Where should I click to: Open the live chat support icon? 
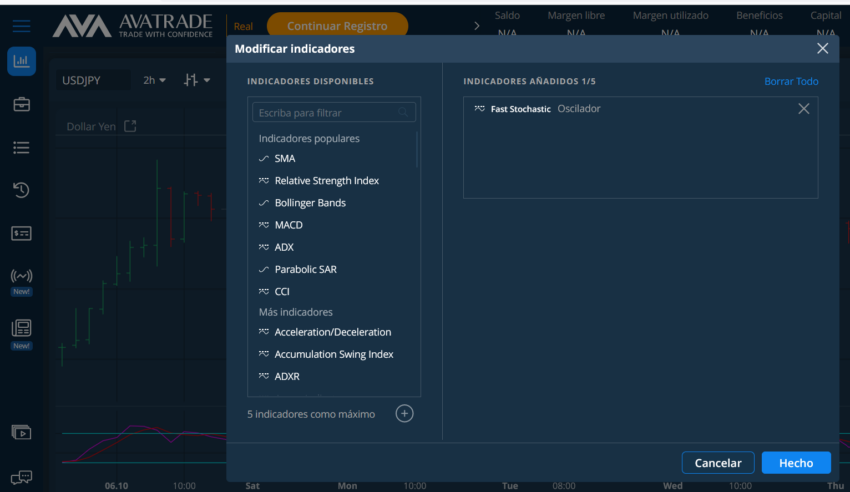click(21, 477)
